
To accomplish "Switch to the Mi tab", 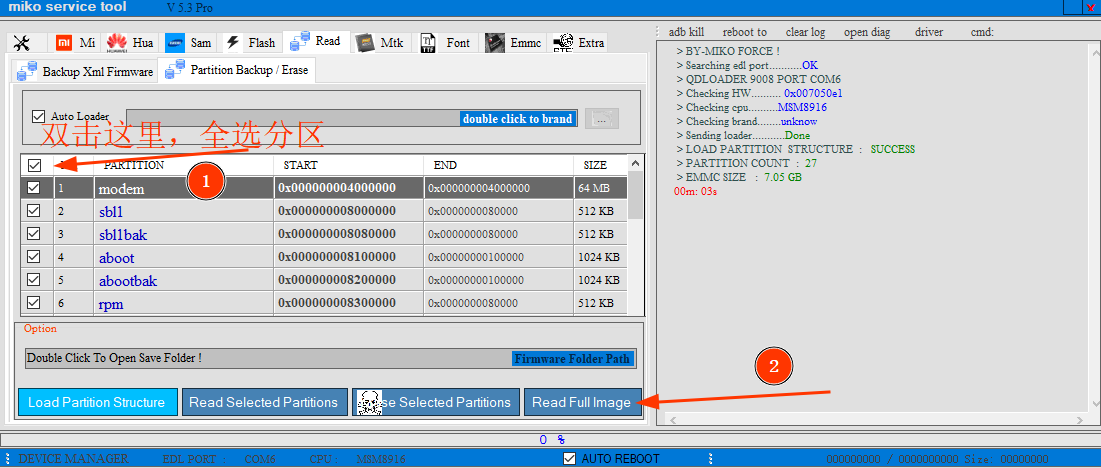I will (77, 43).
